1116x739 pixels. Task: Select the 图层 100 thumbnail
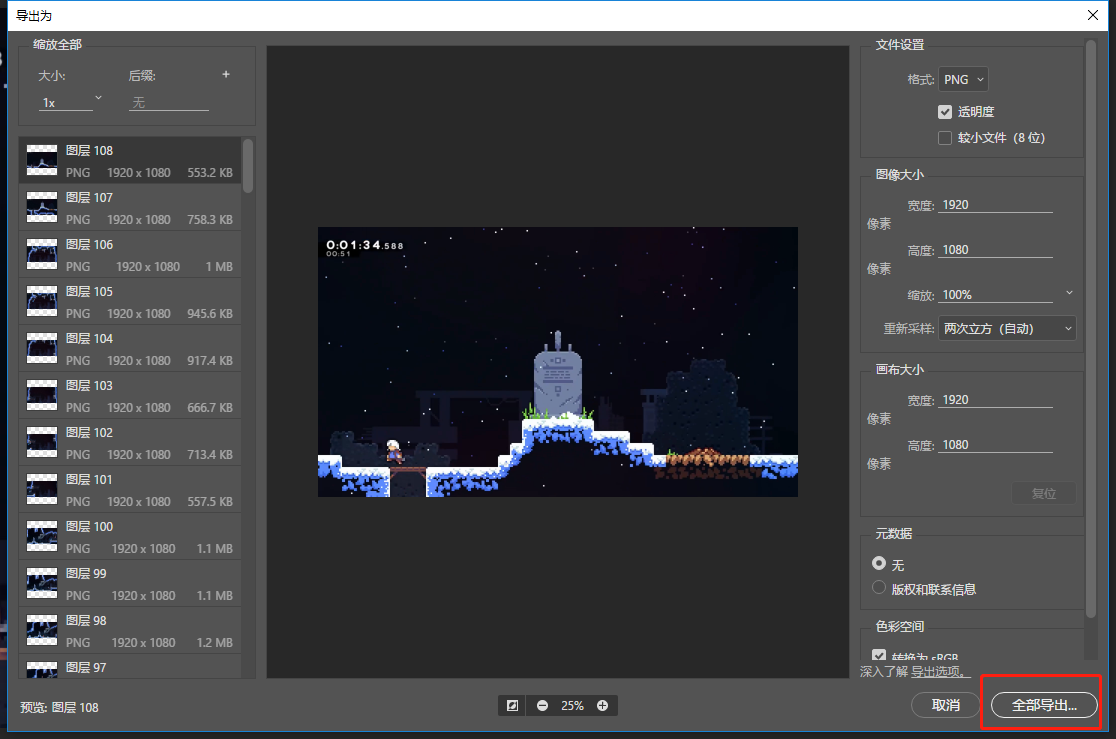(x=42, y=536)
